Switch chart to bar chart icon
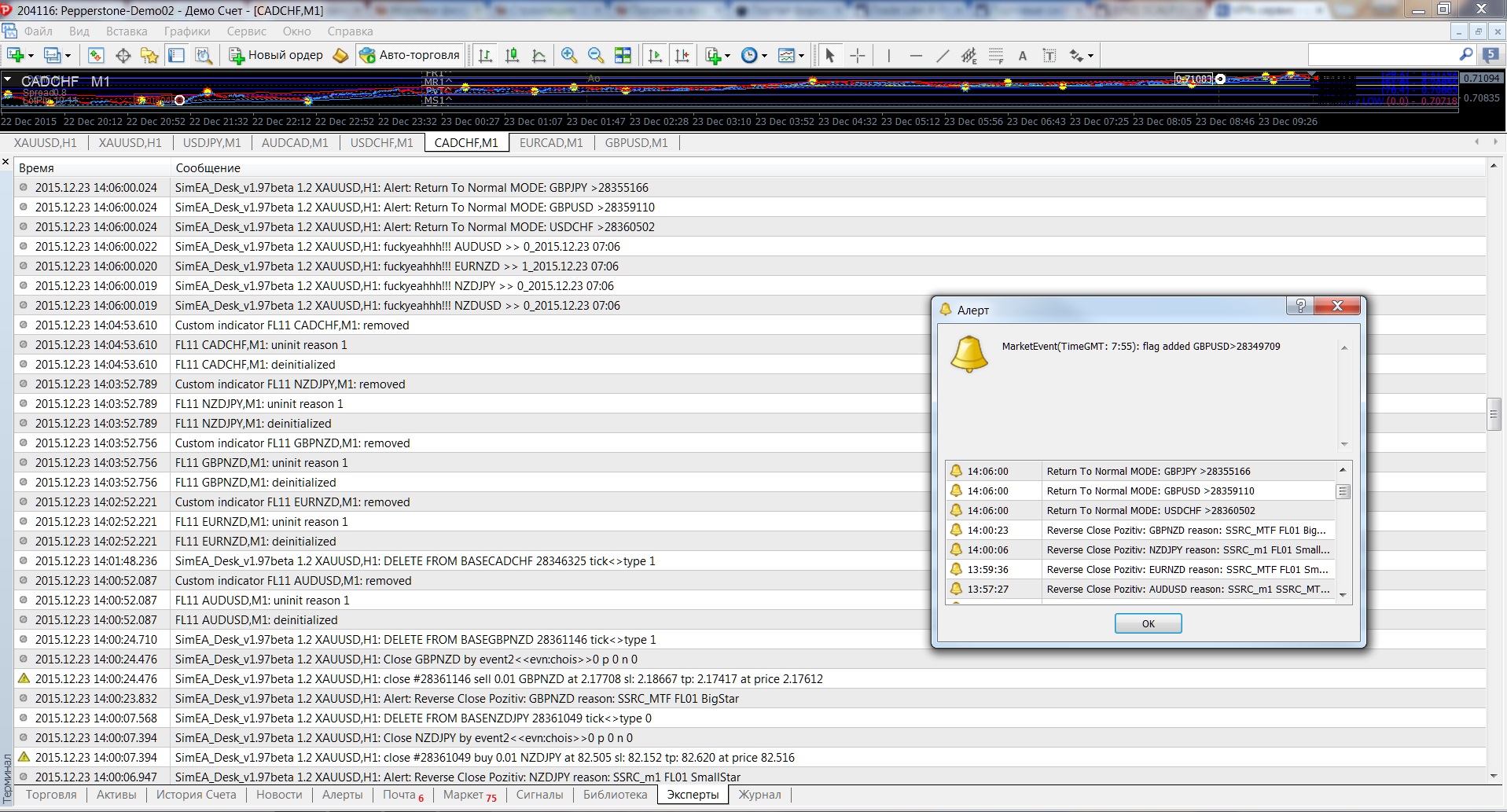The height and width of the screenshot is (812, 1507). [486, 55]
